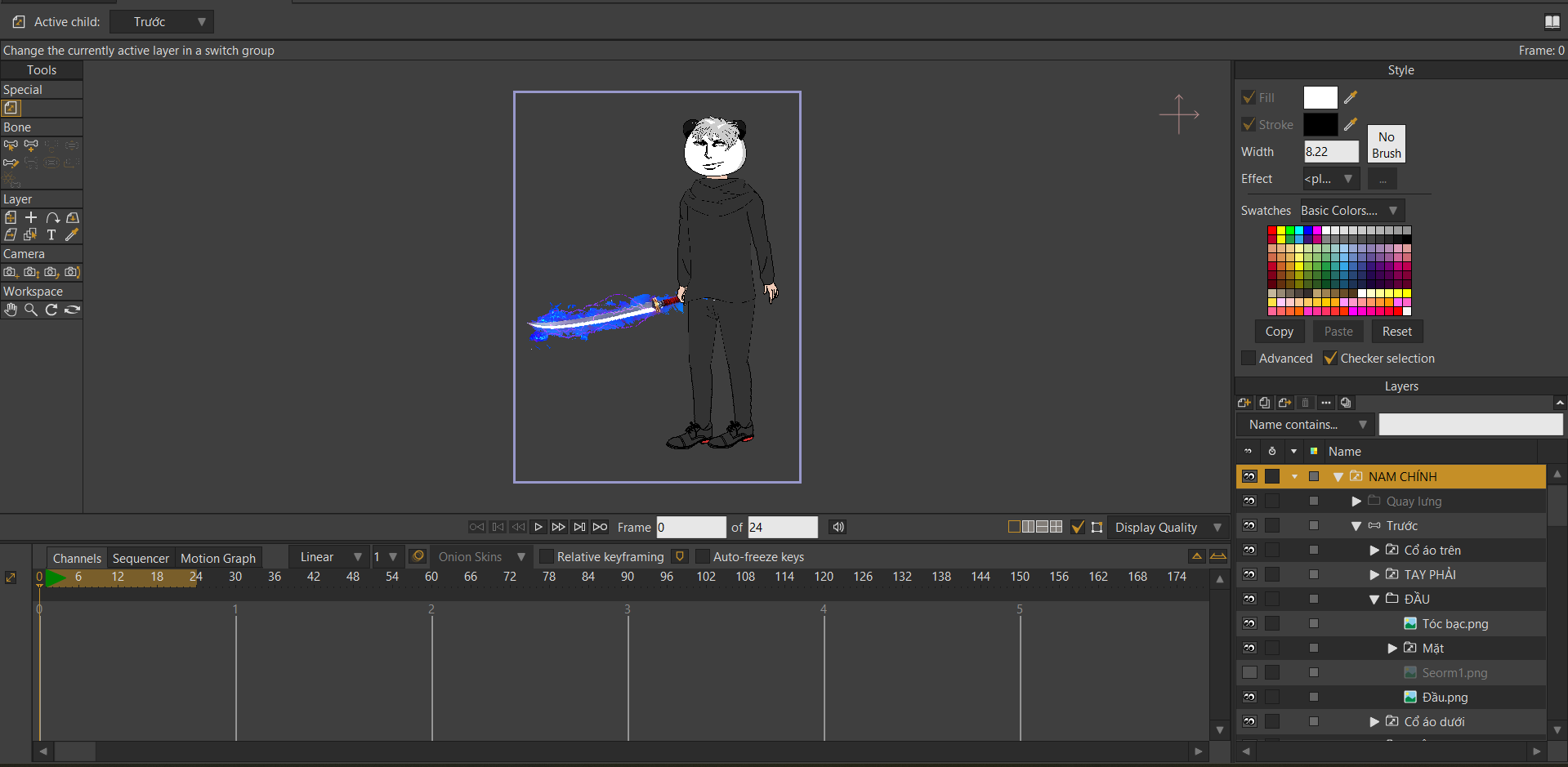Switch to the Sequencer tab
The height and width of the screenshot is (767, 1568).
[141, 558]
